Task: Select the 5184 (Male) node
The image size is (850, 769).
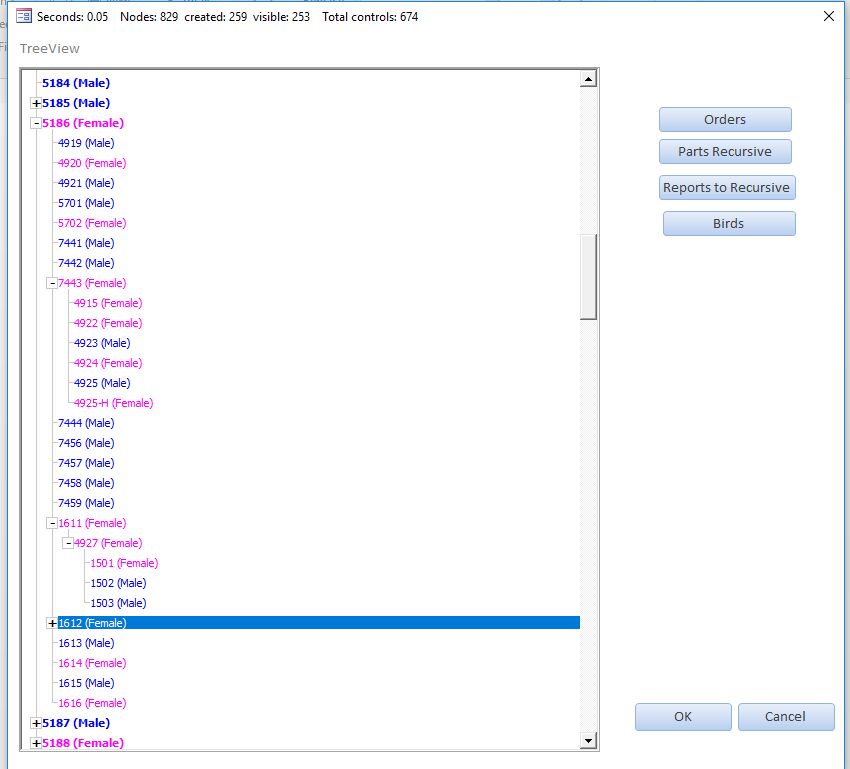Action: (x=76, y=83)
